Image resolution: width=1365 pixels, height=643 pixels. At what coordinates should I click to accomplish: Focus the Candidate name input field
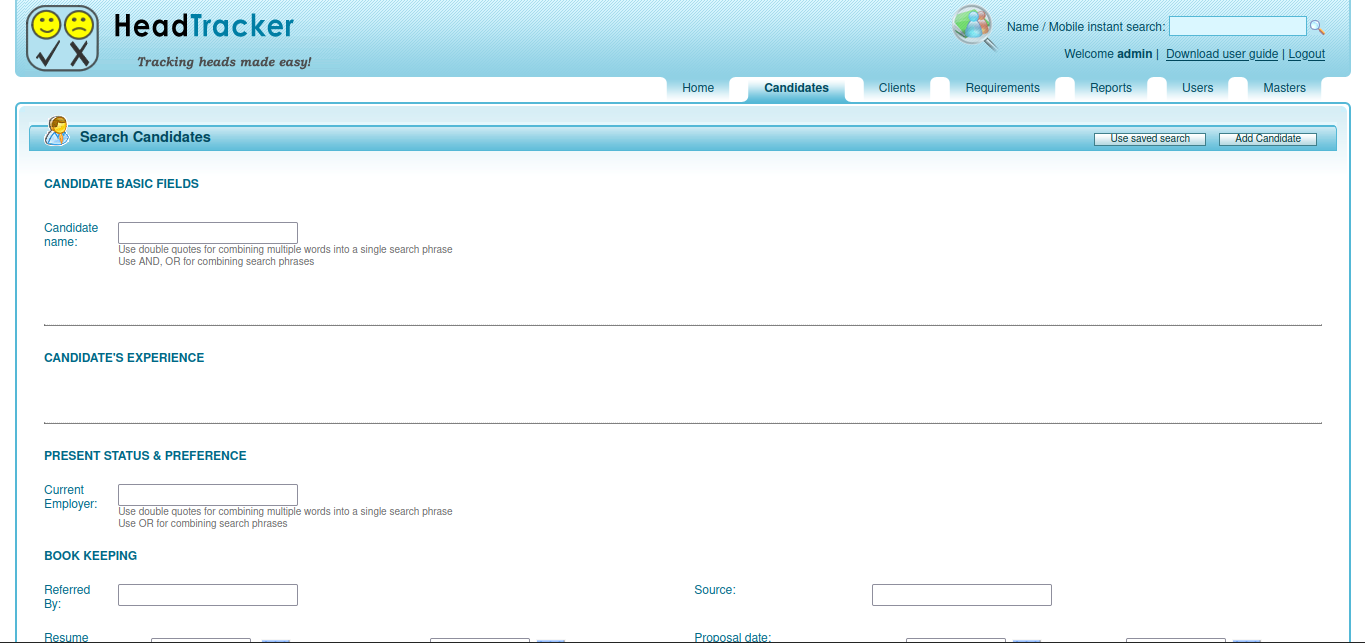click(208, 233)
